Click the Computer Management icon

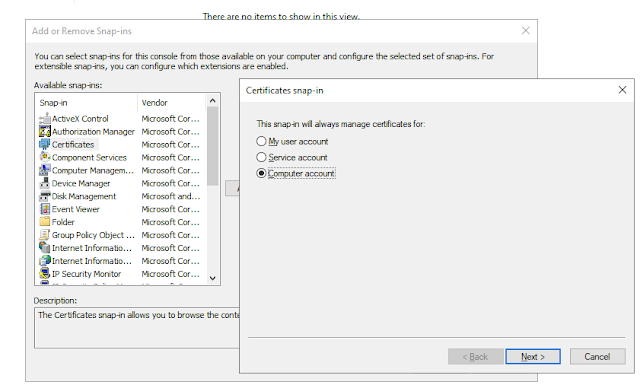(x=44, y=171)
